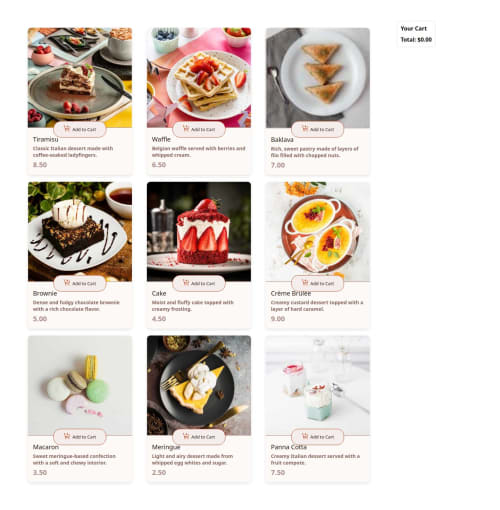Select the Crème Brûlée image
Screen dimensions: 500x510
[x=317, y=232]
